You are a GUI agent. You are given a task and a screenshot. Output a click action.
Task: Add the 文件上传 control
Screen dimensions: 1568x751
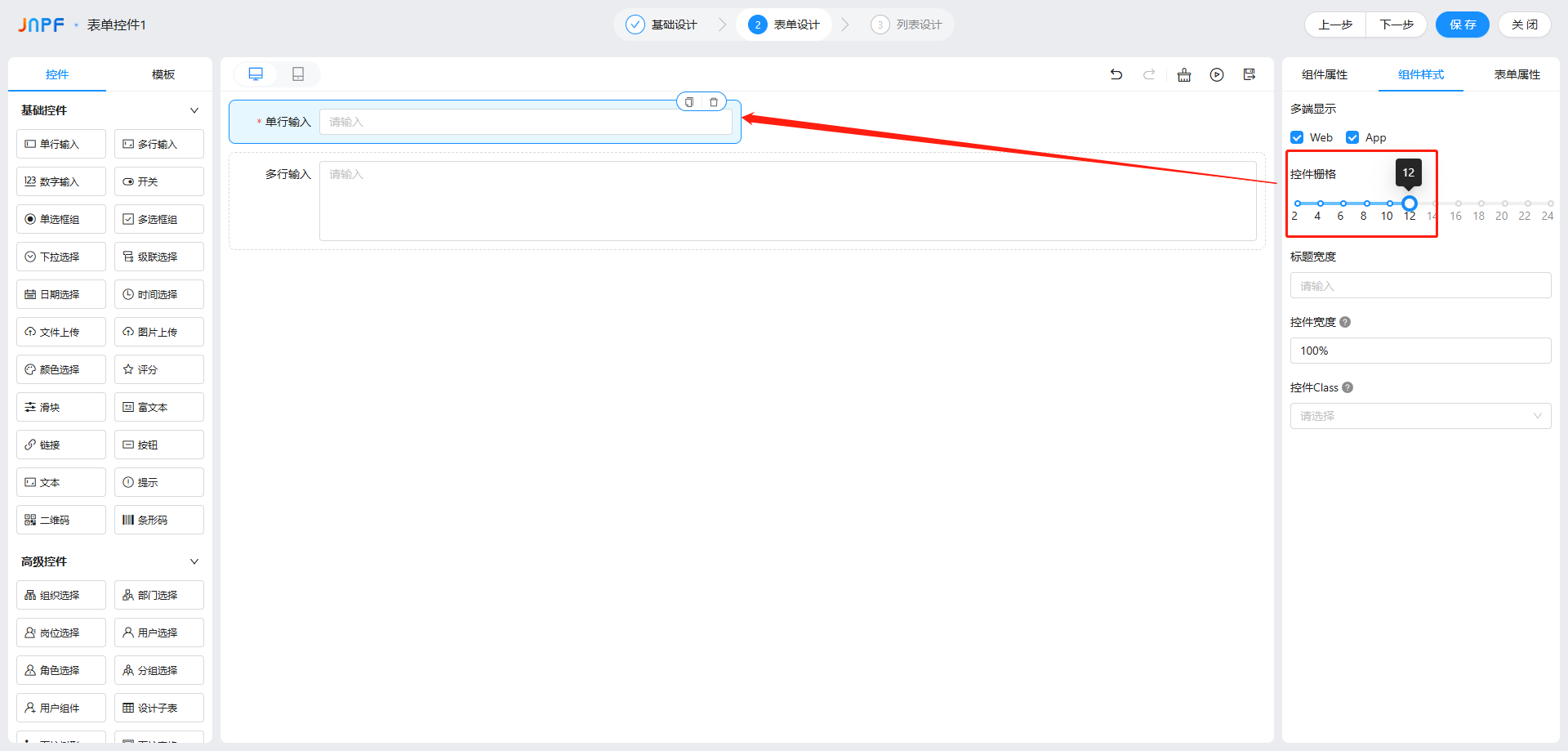pyautogui.click(x=61, y=332)
